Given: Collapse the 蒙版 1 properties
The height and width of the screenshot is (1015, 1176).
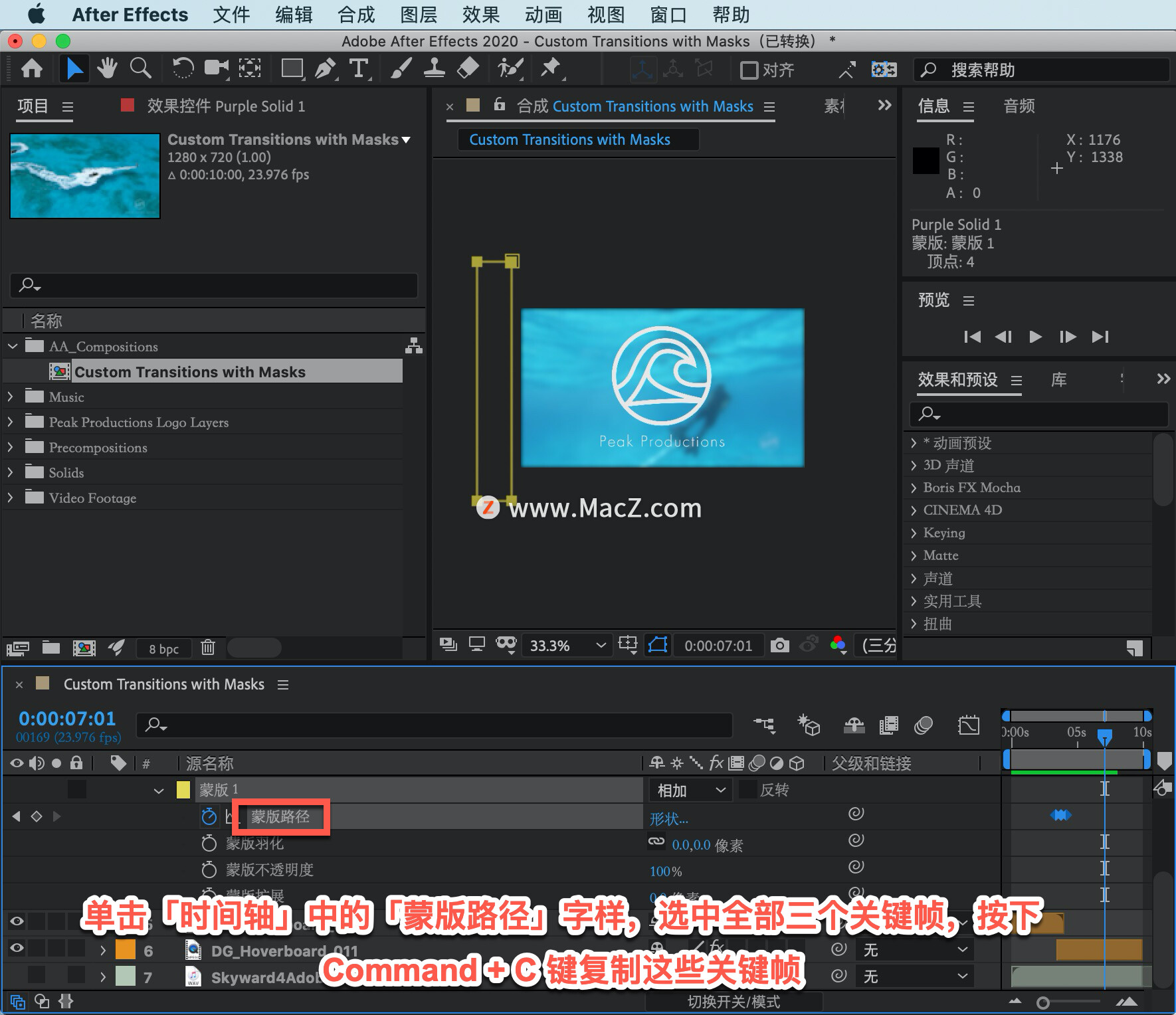Looking at the screenshot, I should pyautogui.click(x=158, y=790).
